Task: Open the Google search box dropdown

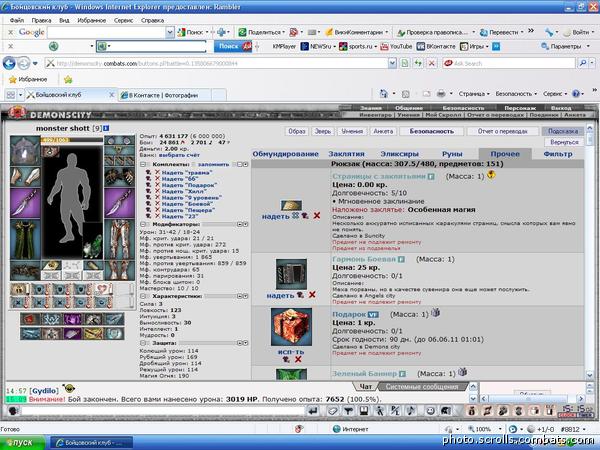Action: coord(170,33)
